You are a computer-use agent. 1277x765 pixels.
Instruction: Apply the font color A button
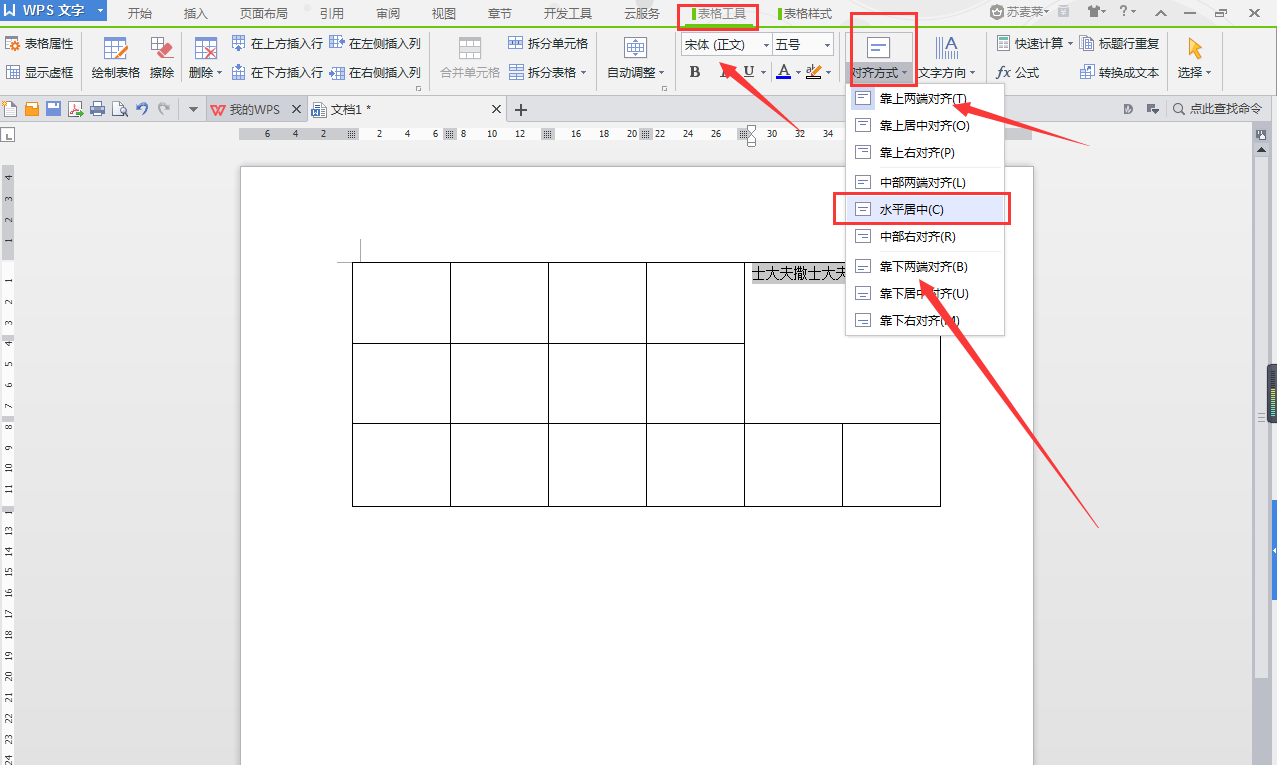784,72
